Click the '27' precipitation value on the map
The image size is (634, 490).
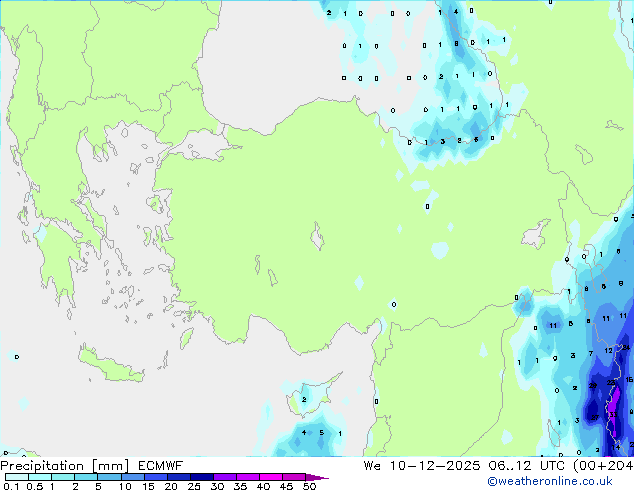[x=595, y=417]
